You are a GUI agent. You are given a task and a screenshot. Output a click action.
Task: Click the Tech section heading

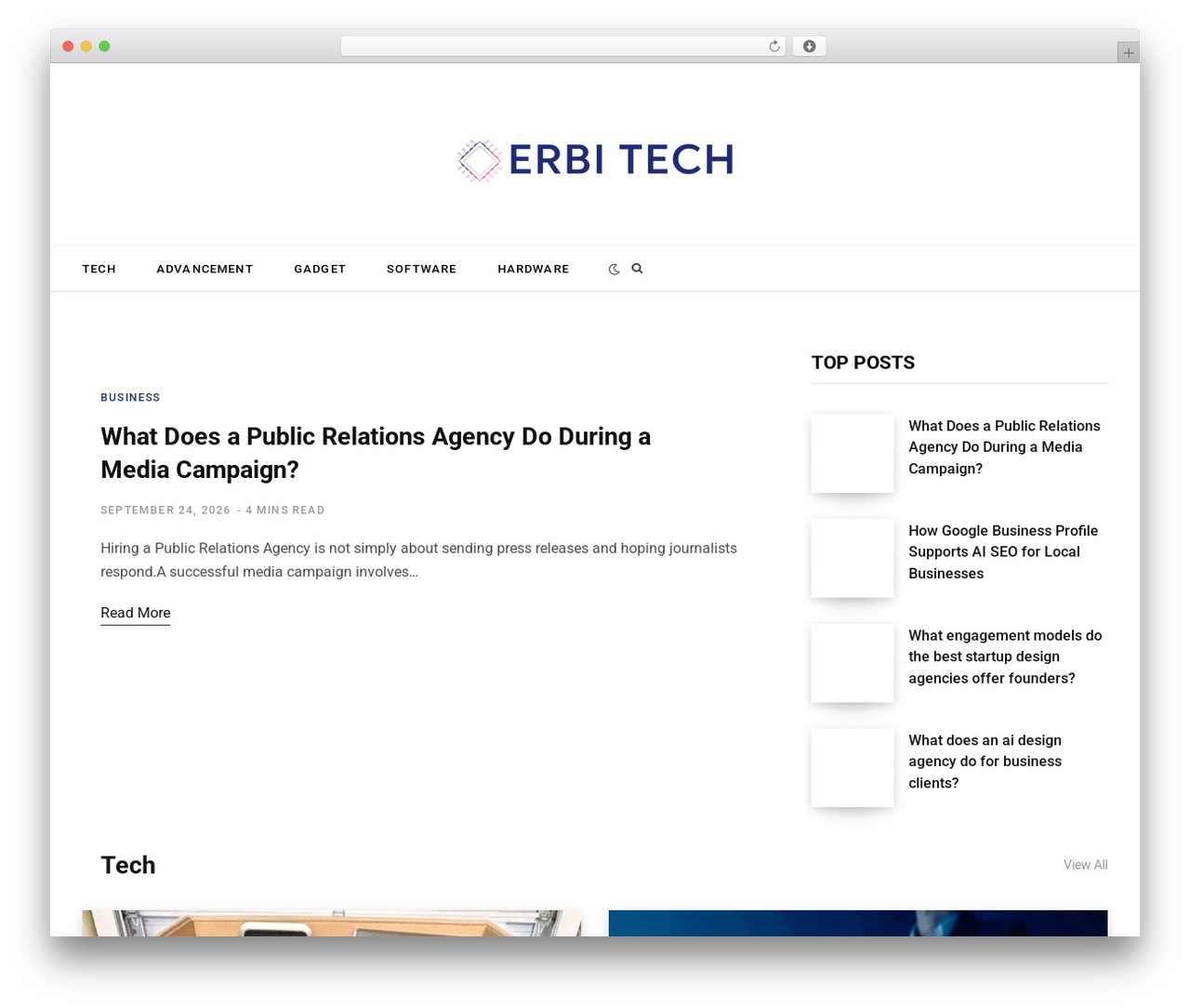pyautogui.click(x=128, y=865)
